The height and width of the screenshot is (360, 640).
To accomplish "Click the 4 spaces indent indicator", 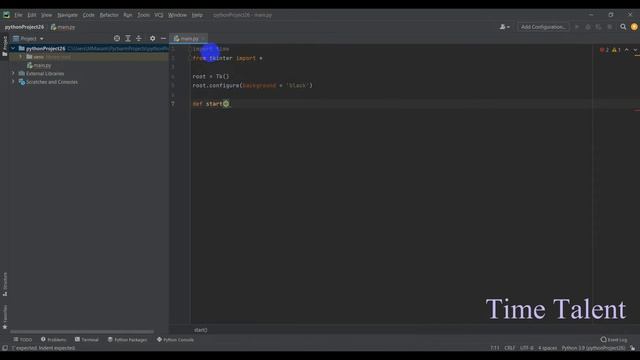I will (547, 348).
